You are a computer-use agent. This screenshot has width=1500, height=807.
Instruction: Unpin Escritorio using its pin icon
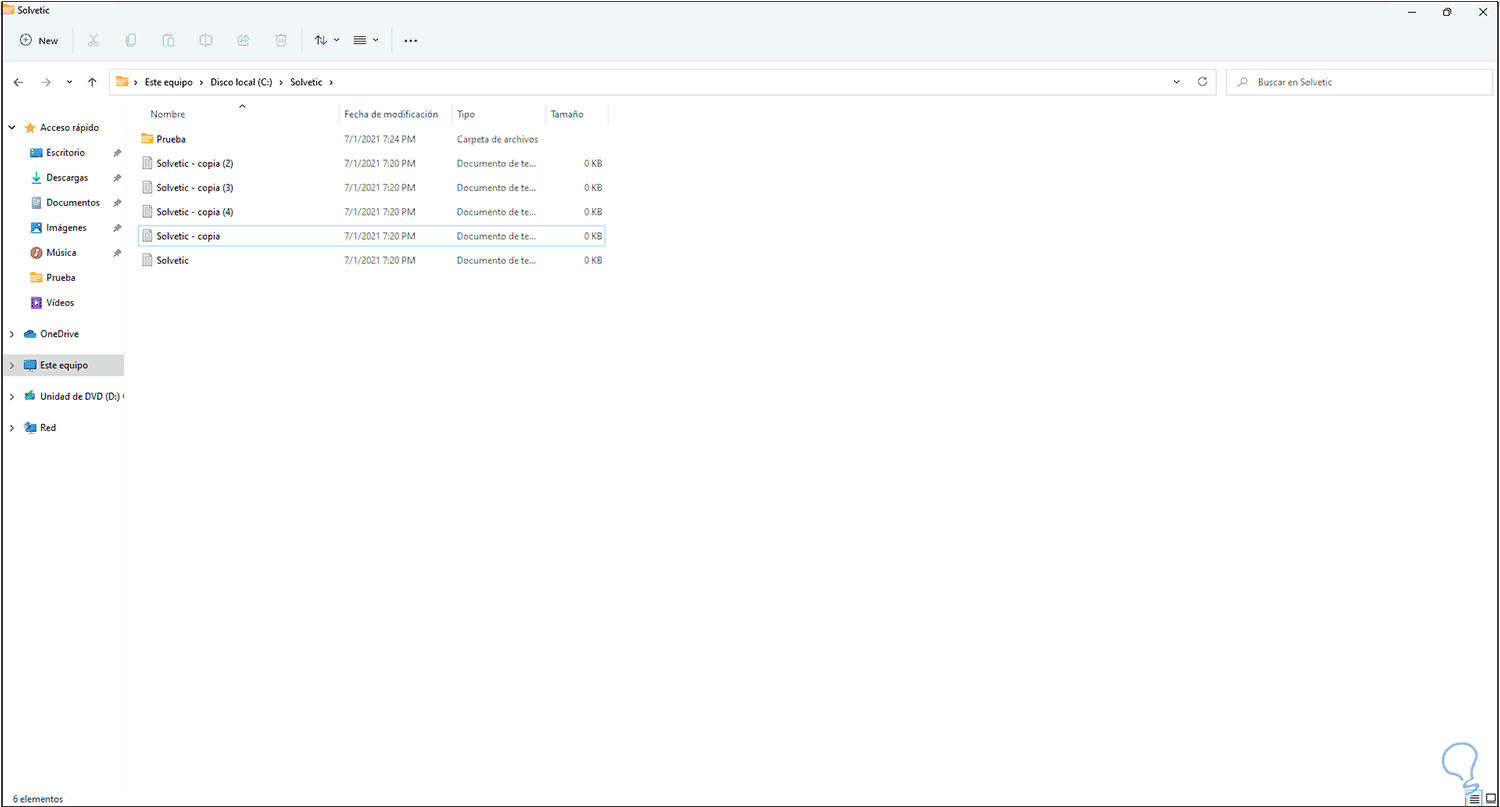coord(117,153)
